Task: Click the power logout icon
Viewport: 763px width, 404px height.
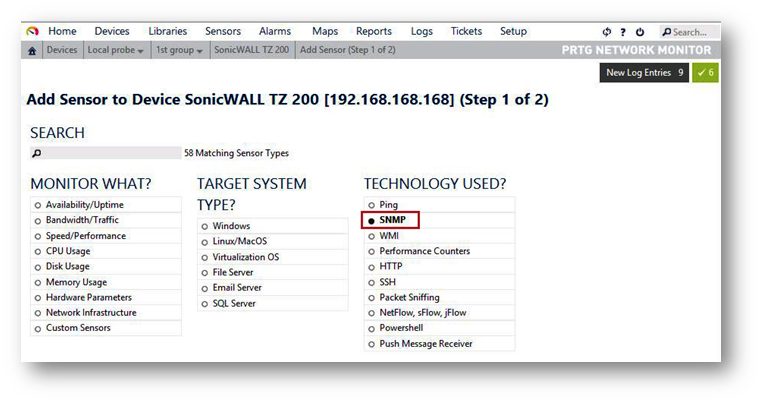Action: (640, 32)
